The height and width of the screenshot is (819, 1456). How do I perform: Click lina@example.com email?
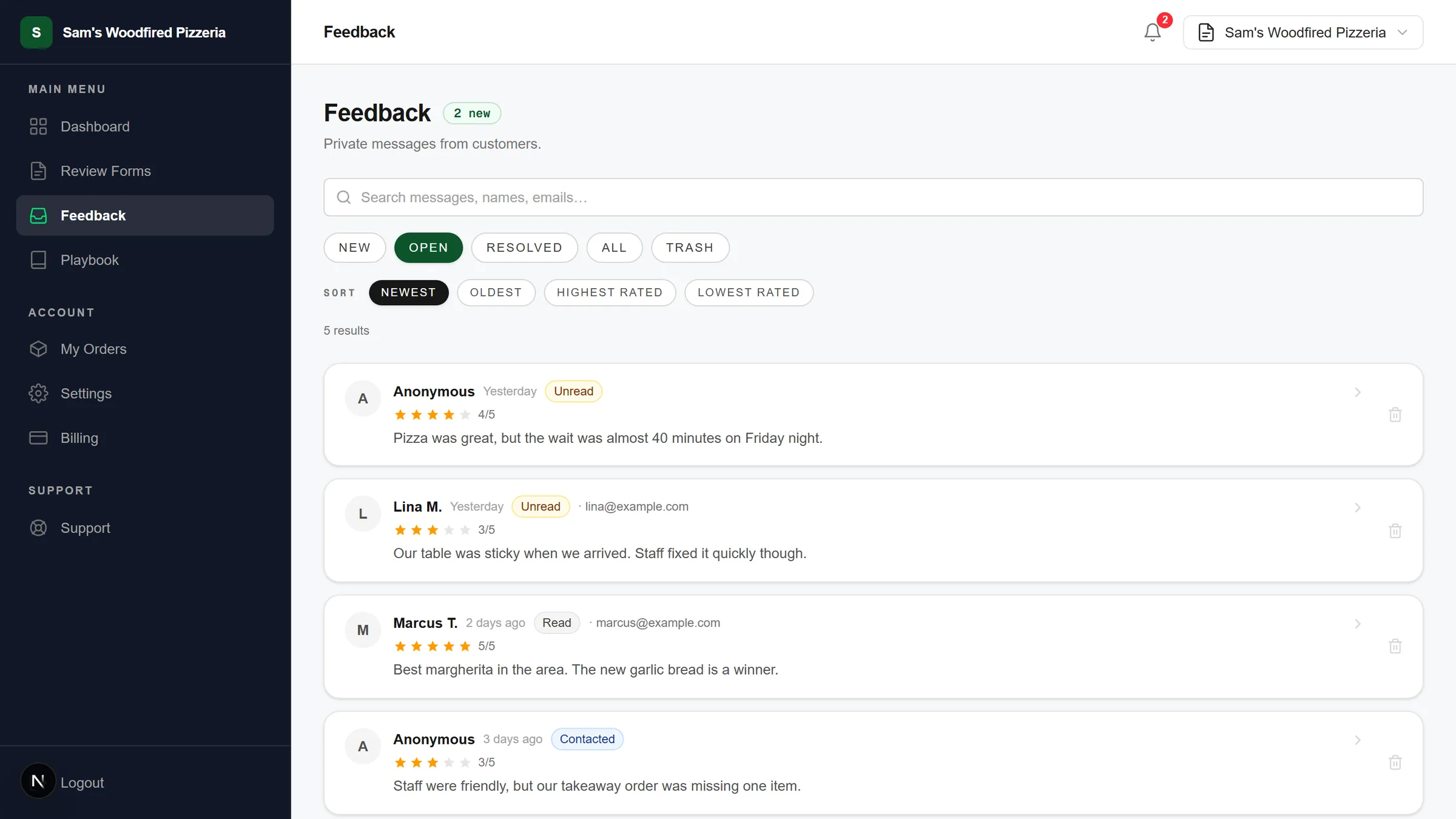click(636, 507)
